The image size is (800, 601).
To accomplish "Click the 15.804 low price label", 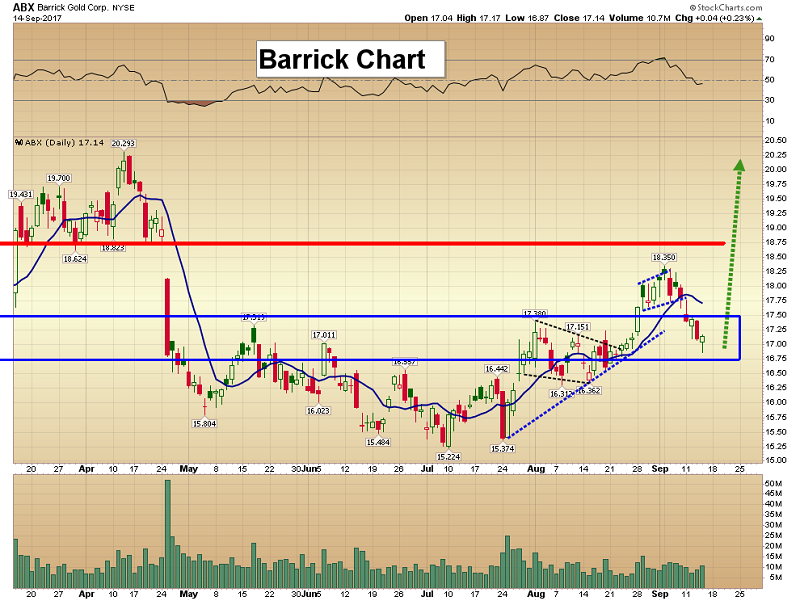I will coord(205,423).
